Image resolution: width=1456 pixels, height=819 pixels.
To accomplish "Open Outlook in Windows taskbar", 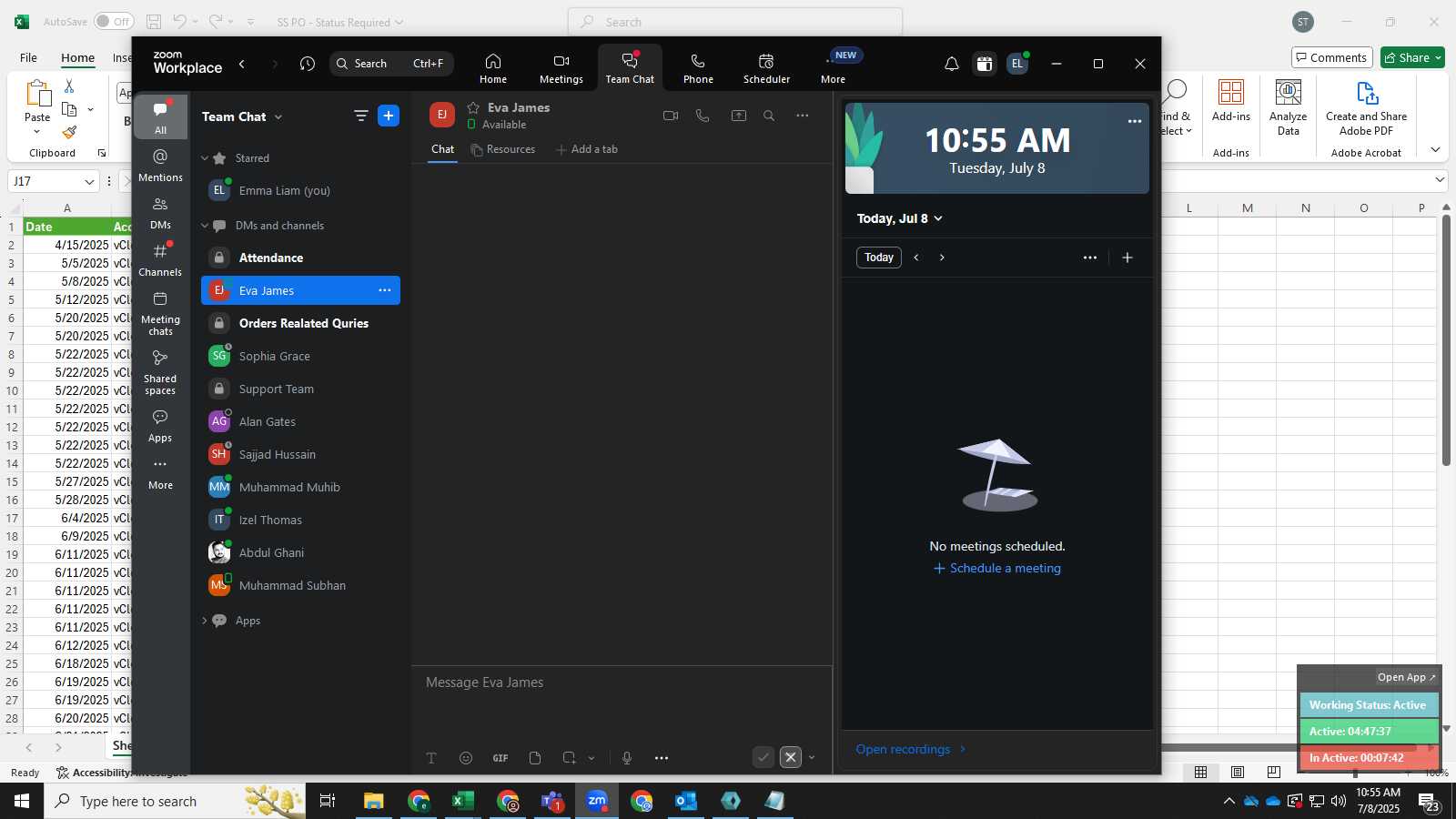I will (x=686, y=801).
